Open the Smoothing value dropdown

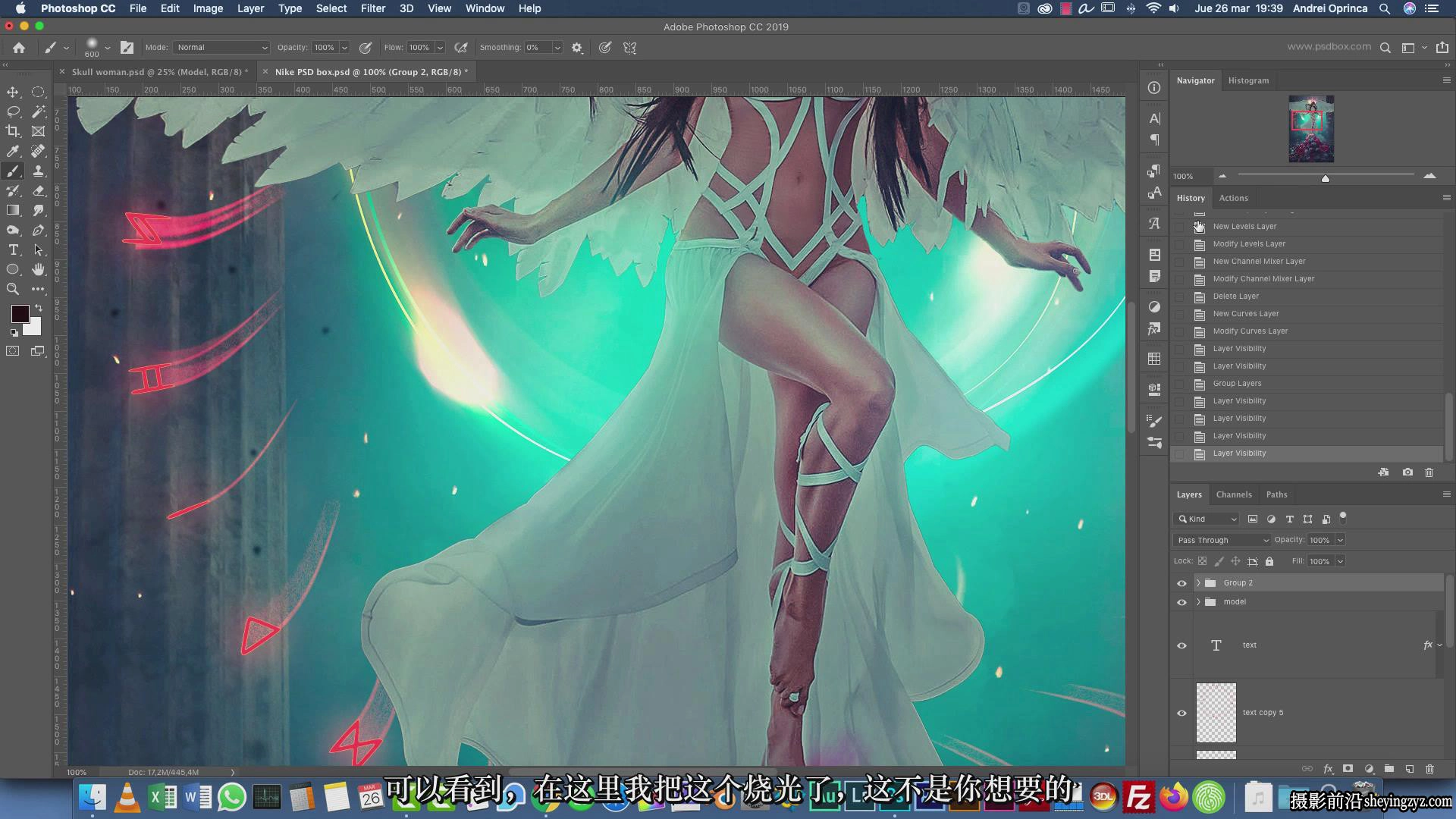[558, 48]
